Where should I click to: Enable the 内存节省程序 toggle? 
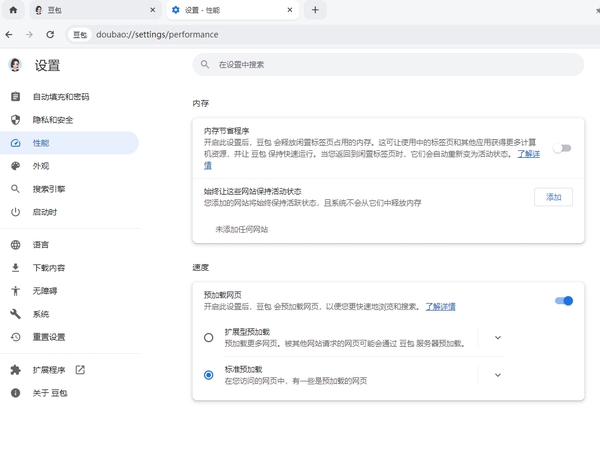[563, 148]
